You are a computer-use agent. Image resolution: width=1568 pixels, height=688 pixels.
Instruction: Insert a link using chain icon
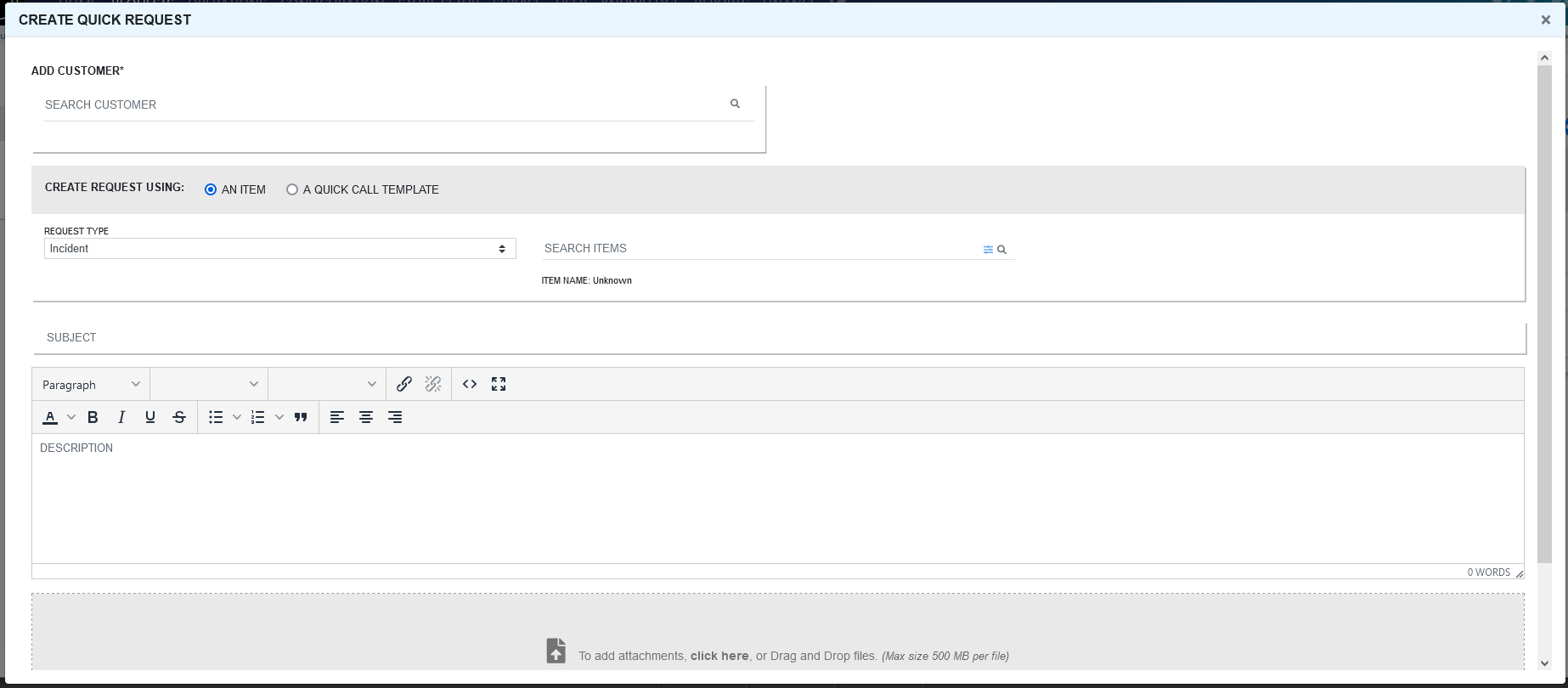click(x=404, y=384)
